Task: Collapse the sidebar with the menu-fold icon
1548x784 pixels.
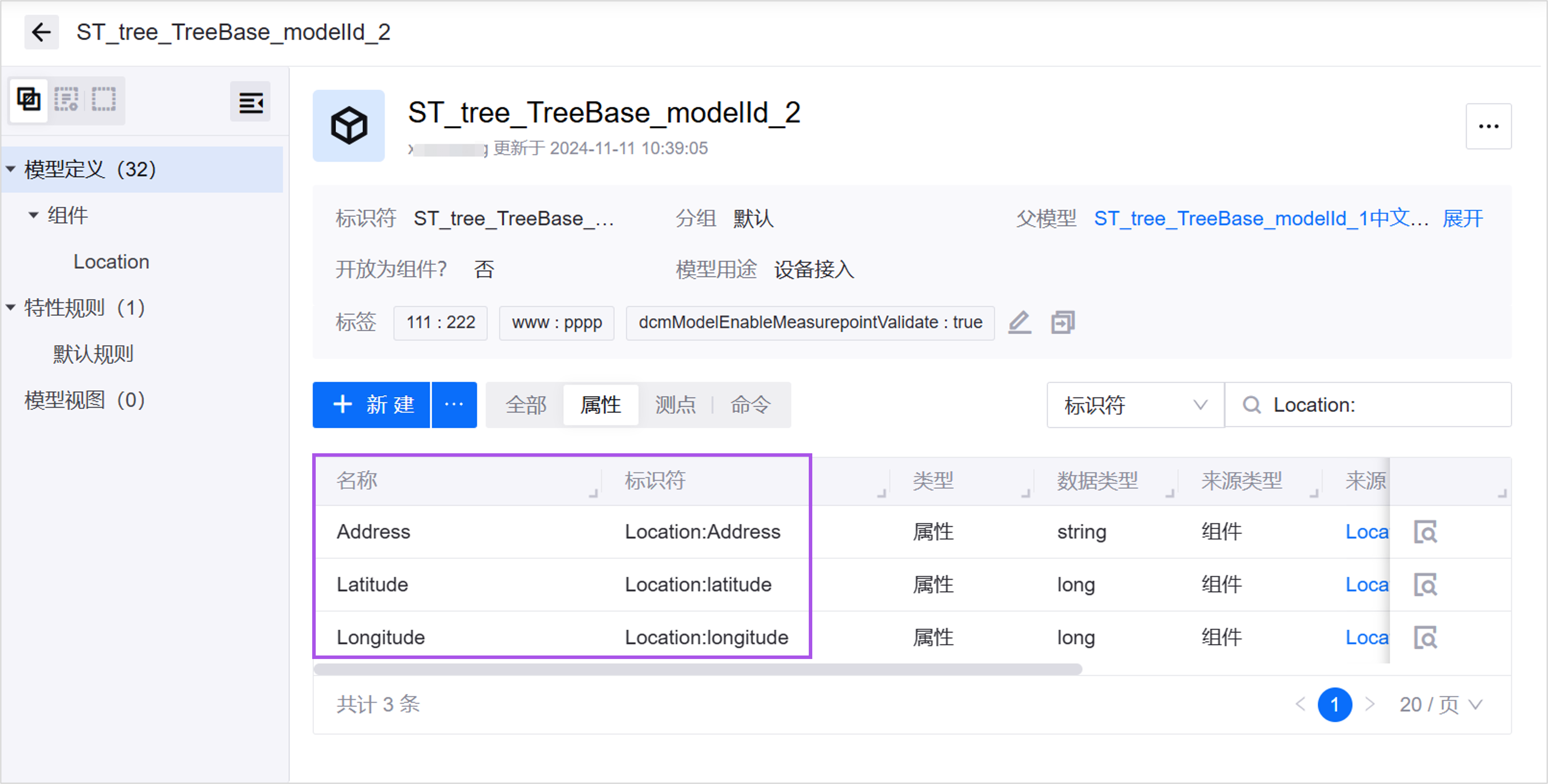Action: pos(250,102)
